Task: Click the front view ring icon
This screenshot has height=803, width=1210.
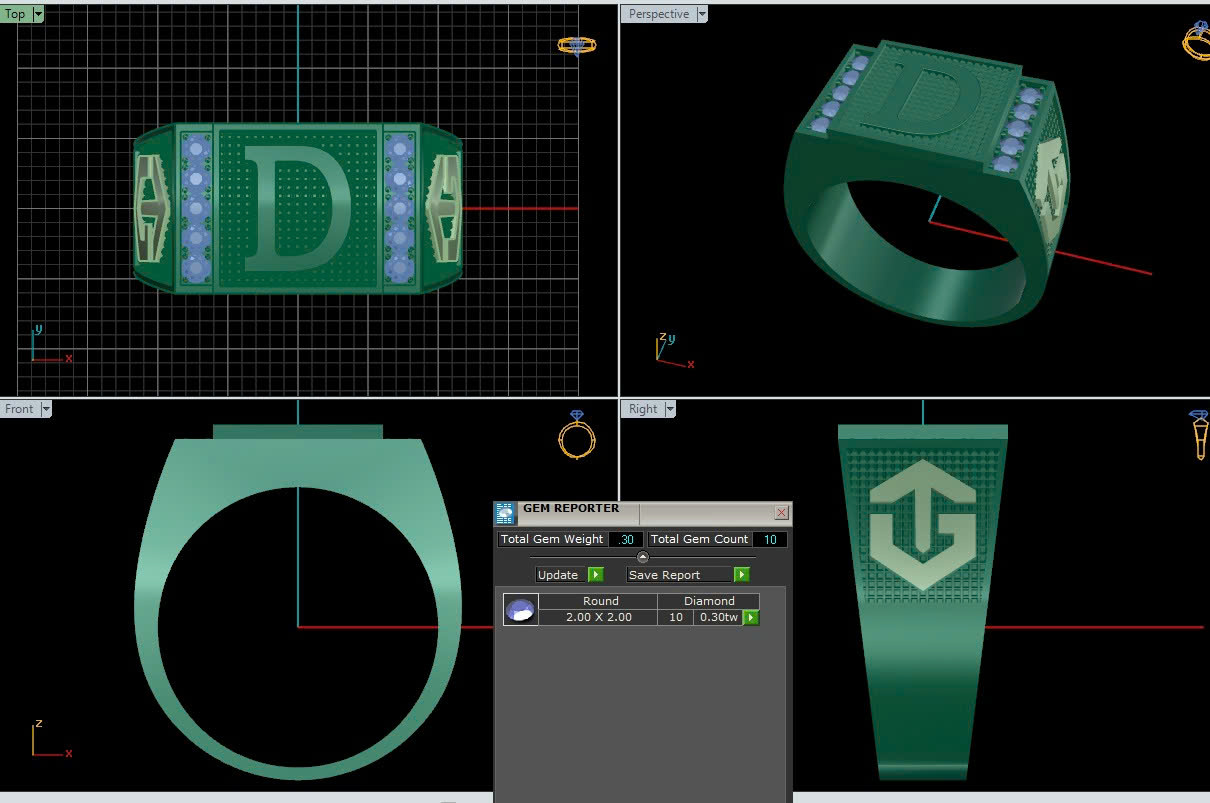Action: (577, 436)
